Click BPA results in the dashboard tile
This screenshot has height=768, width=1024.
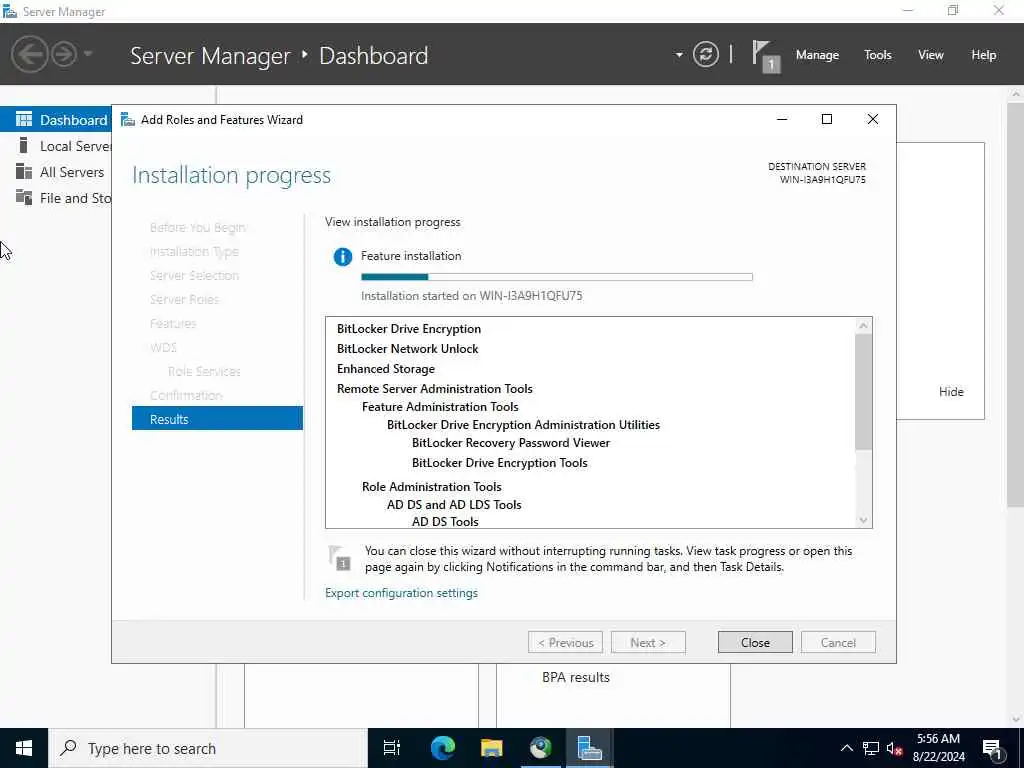click(575, 677)
